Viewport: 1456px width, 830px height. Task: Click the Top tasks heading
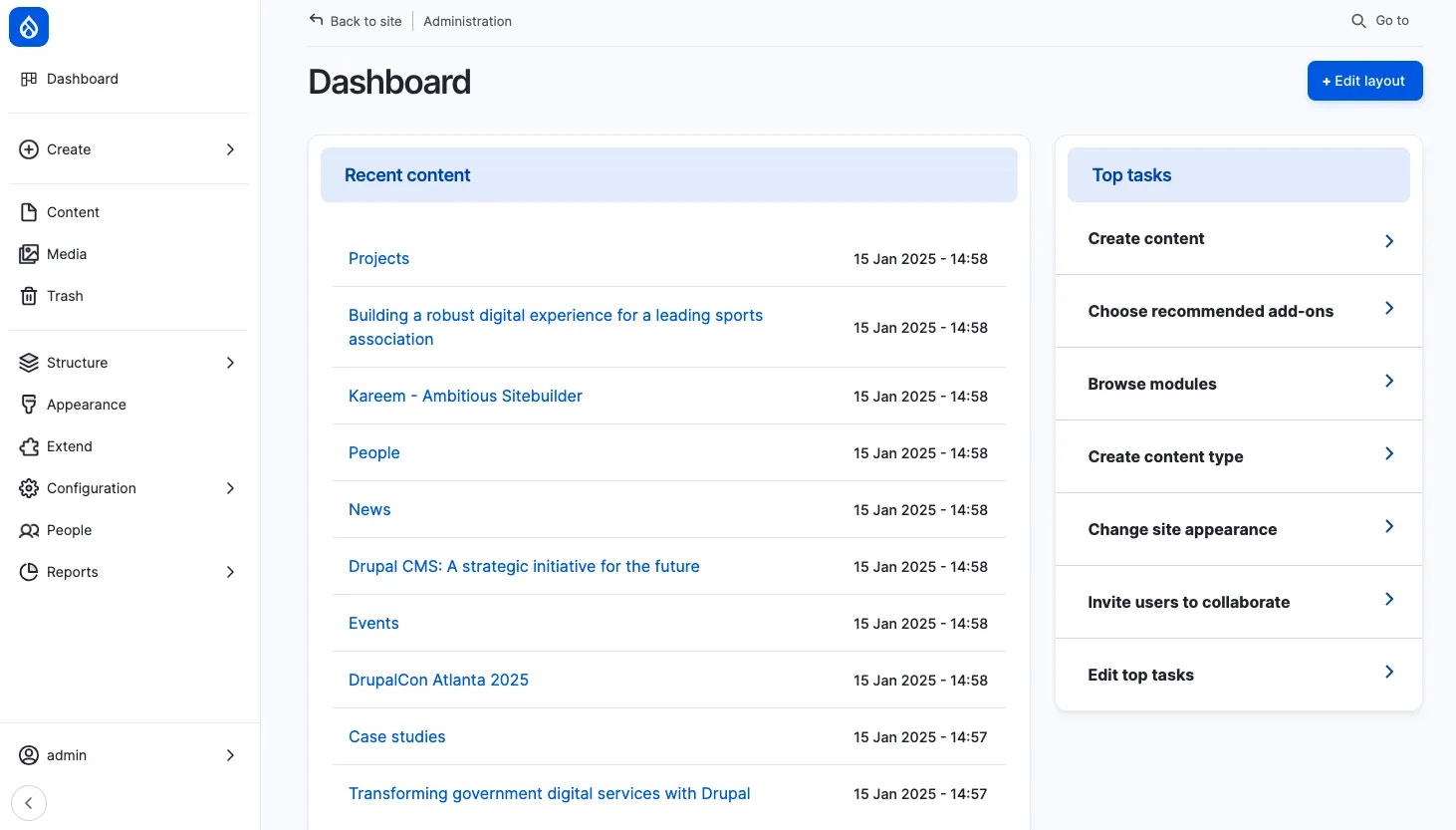click(1131, 175)
